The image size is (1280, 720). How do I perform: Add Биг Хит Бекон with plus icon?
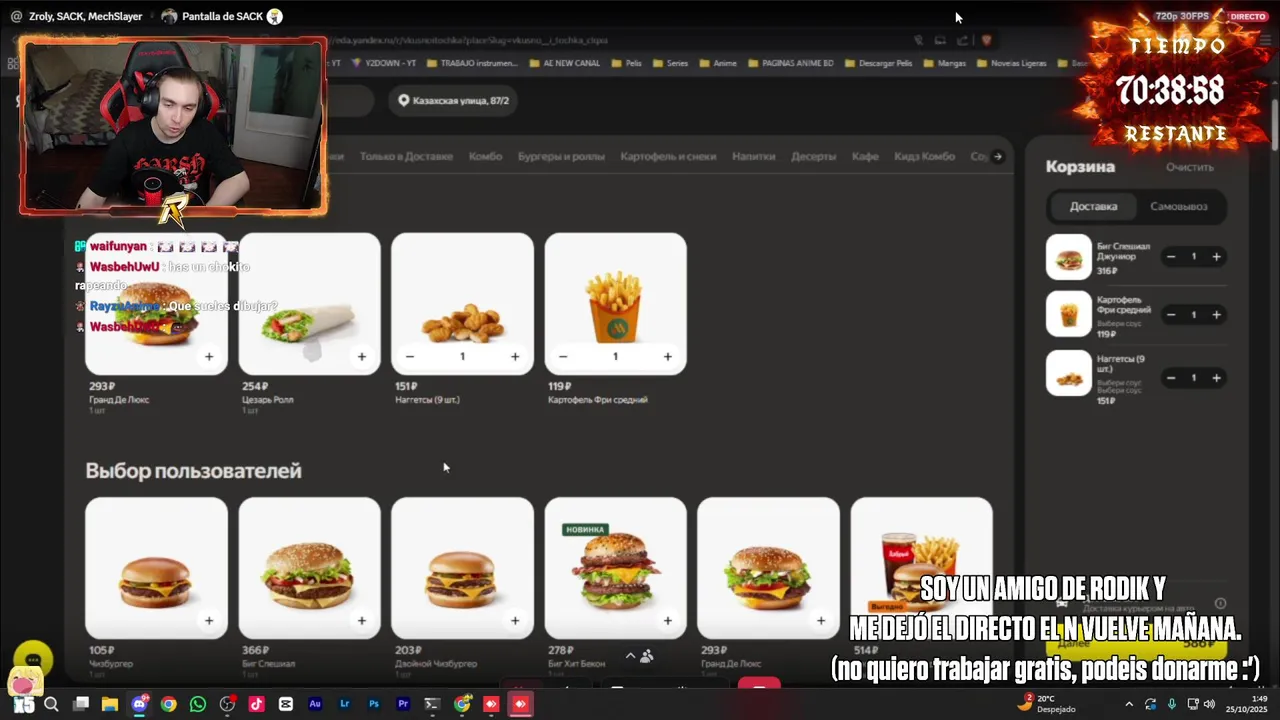click(x=668, y=620)
